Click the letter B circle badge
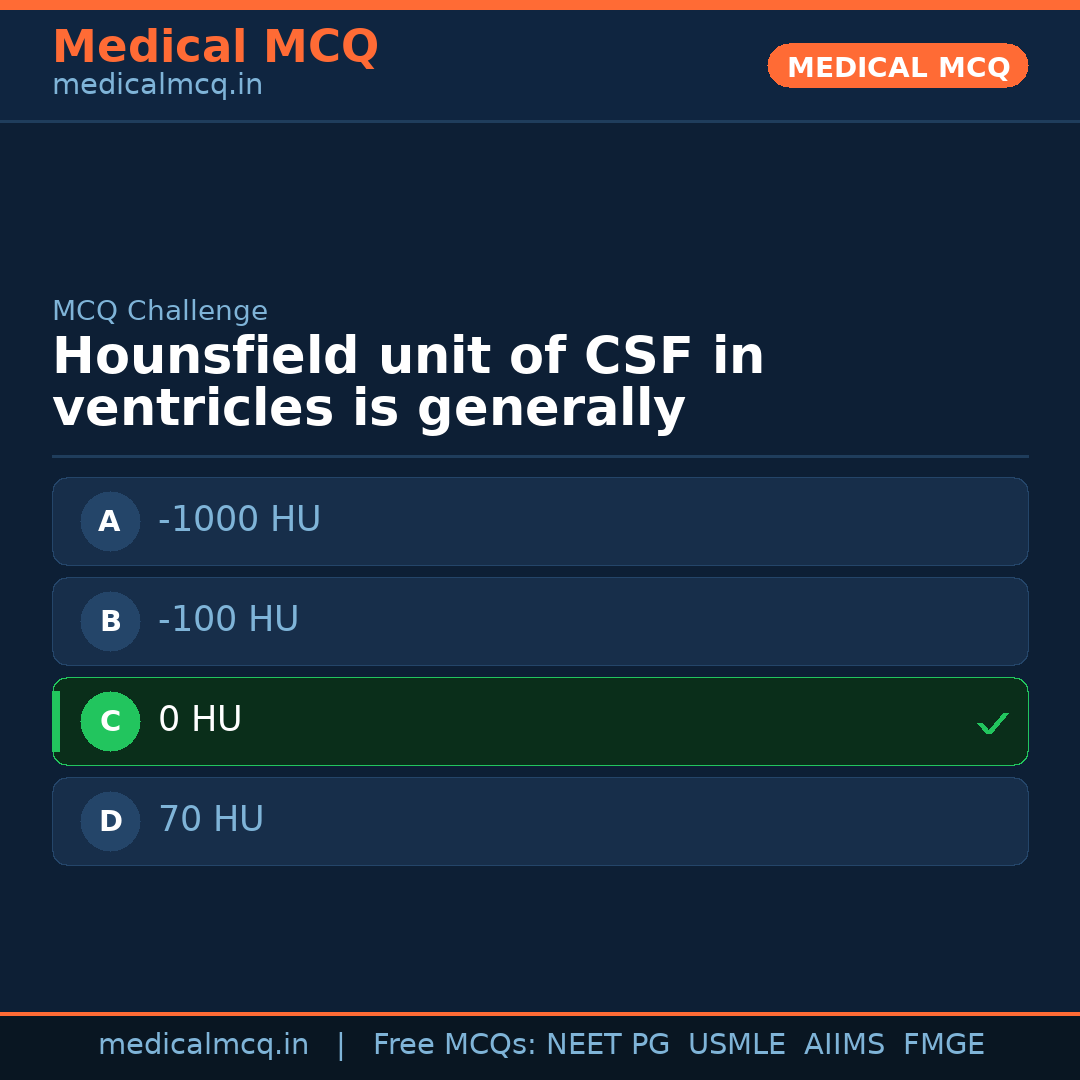Screen dimensions: 1080x1080 [110, 621]
